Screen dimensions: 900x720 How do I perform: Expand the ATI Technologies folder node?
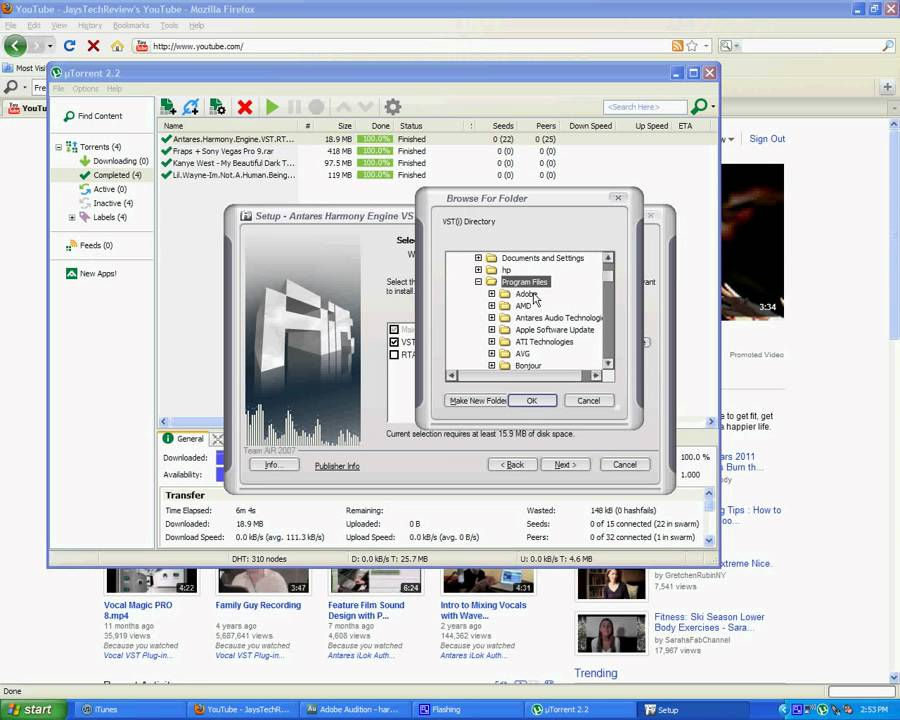click(x=492, y=342)
